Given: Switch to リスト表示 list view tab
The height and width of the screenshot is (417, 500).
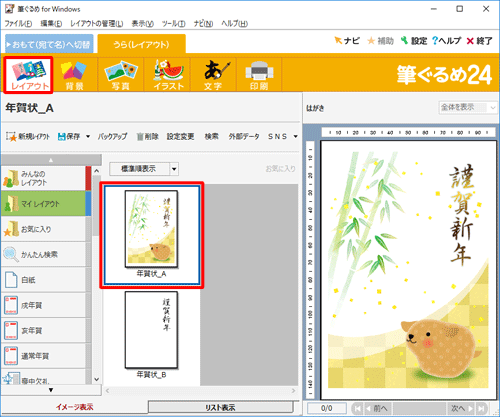Looking at the screenshot, I should [220, 407].
